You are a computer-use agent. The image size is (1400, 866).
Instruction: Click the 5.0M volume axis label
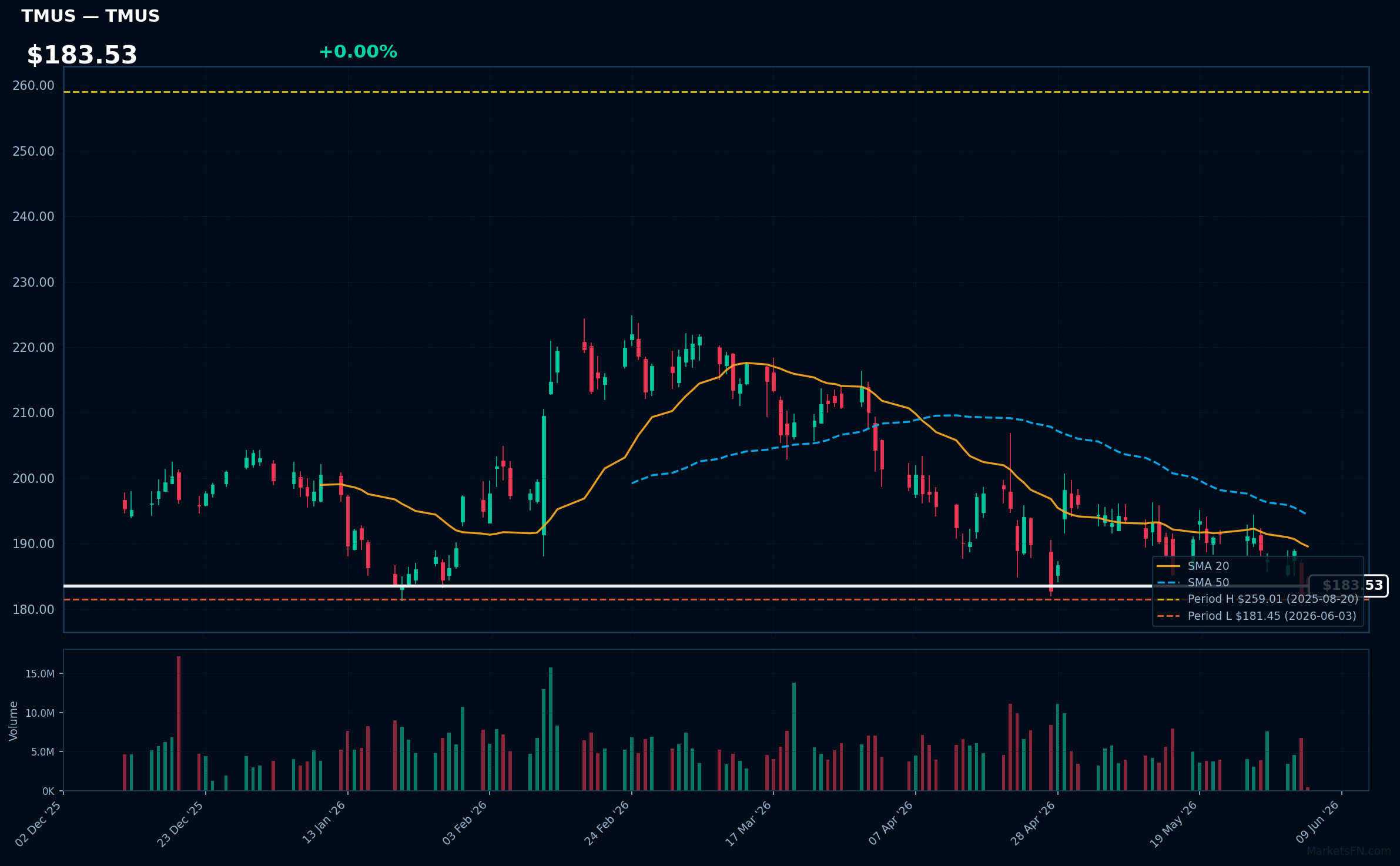coord(43,752)
